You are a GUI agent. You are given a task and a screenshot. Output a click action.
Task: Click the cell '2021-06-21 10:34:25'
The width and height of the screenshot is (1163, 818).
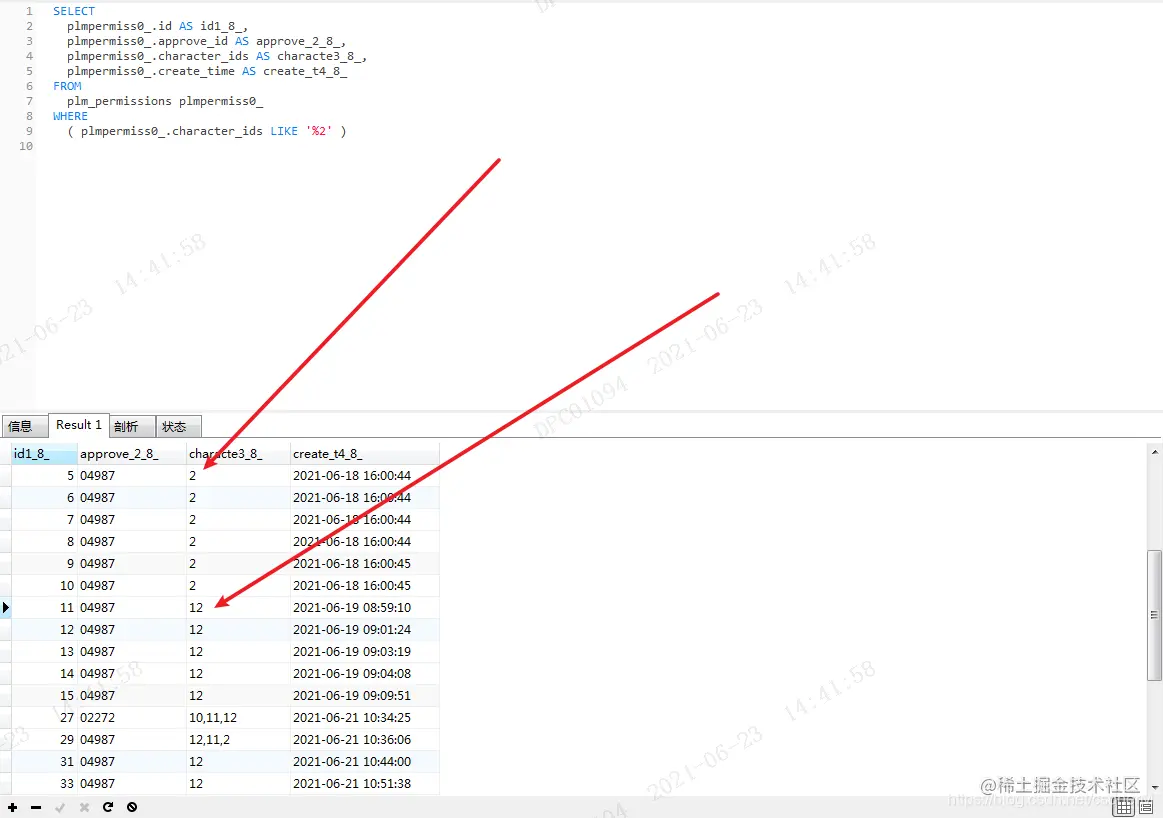pyautogui.click(x=364, y=717)
